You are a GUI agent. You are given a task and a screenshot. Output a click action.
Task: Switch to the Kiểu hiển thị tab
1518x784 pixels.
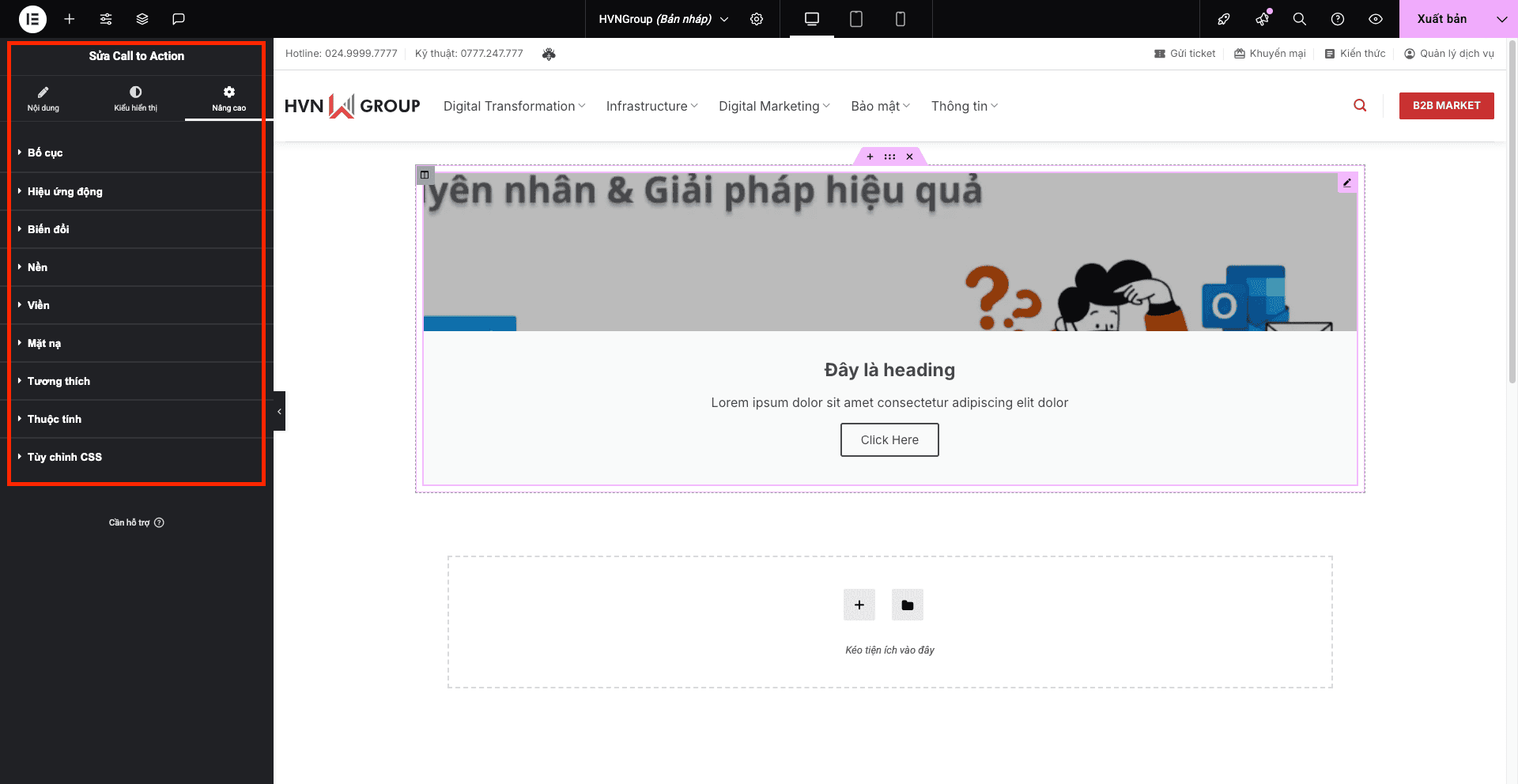click(x=135, y=98)
